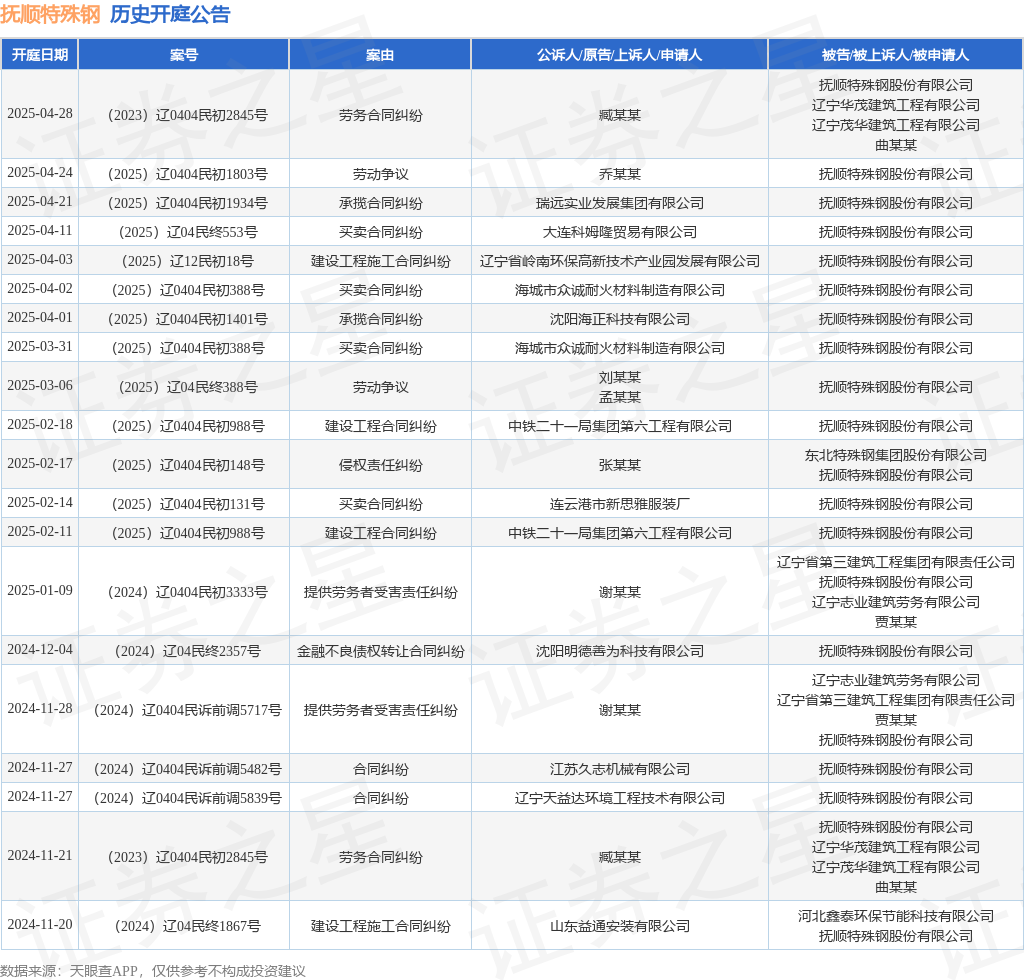The width and height of the screenshot is (1024, 980).
Task: Click the 历史开庭公告 heading
Action: [170, 14]
